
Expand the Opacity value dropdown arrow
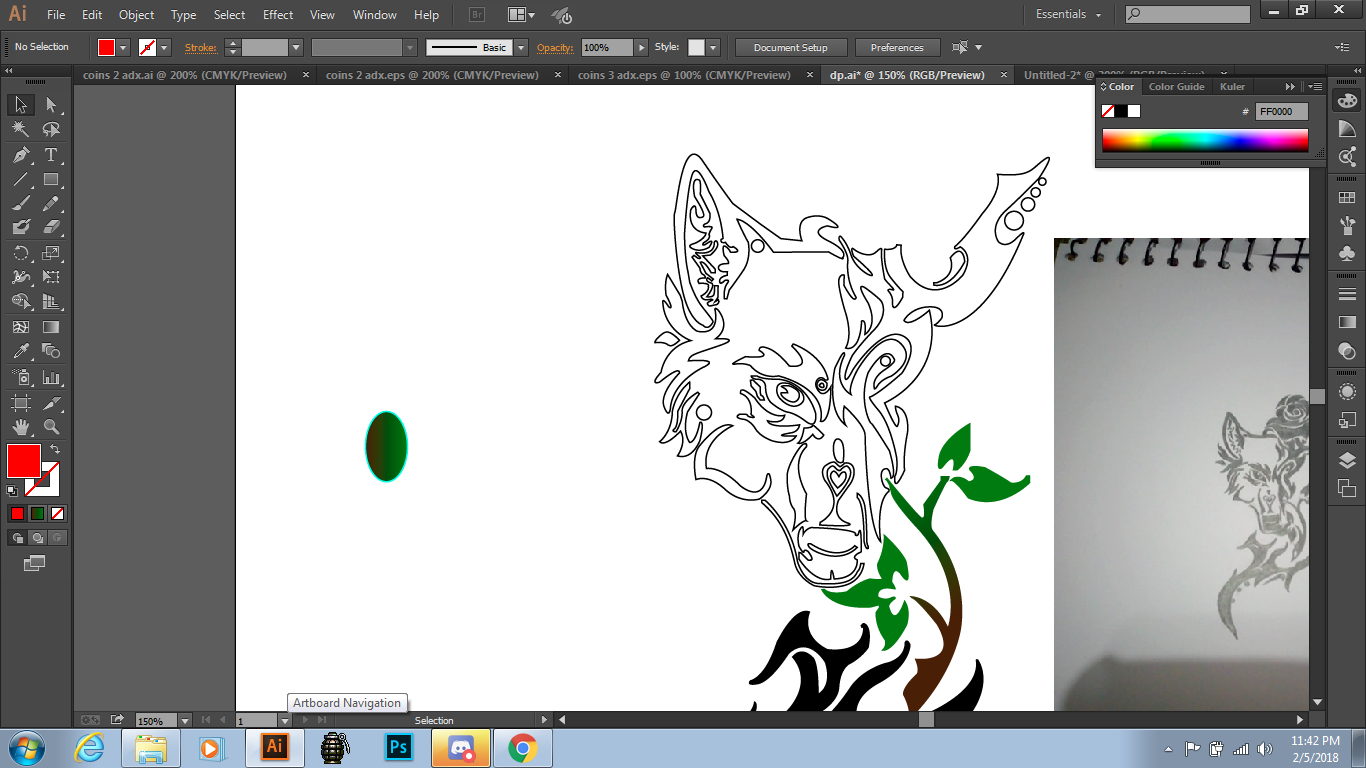click(x=642, y=48)
